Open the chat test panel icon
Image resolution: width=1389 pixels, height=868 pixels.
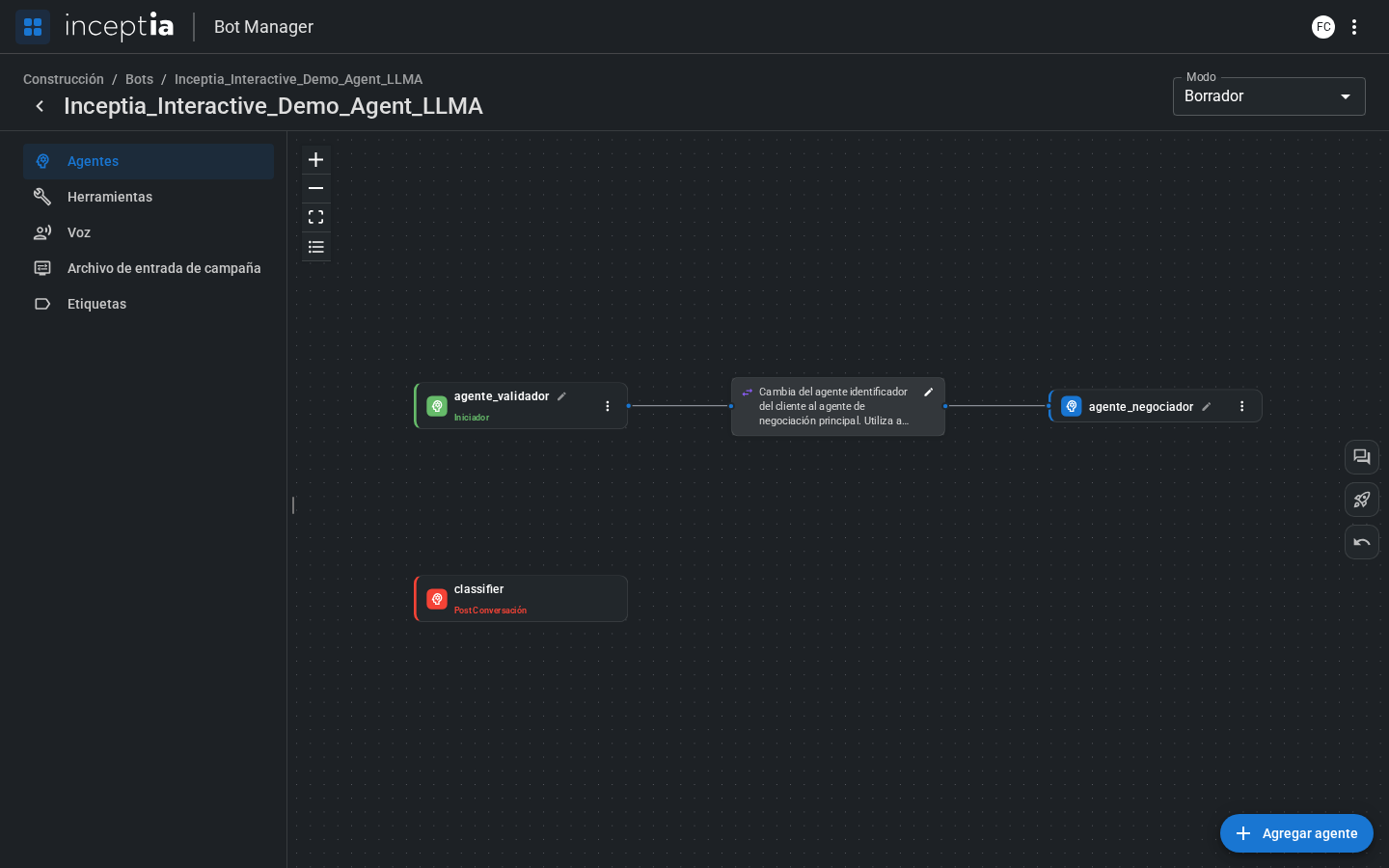[x=1362, y=457]
